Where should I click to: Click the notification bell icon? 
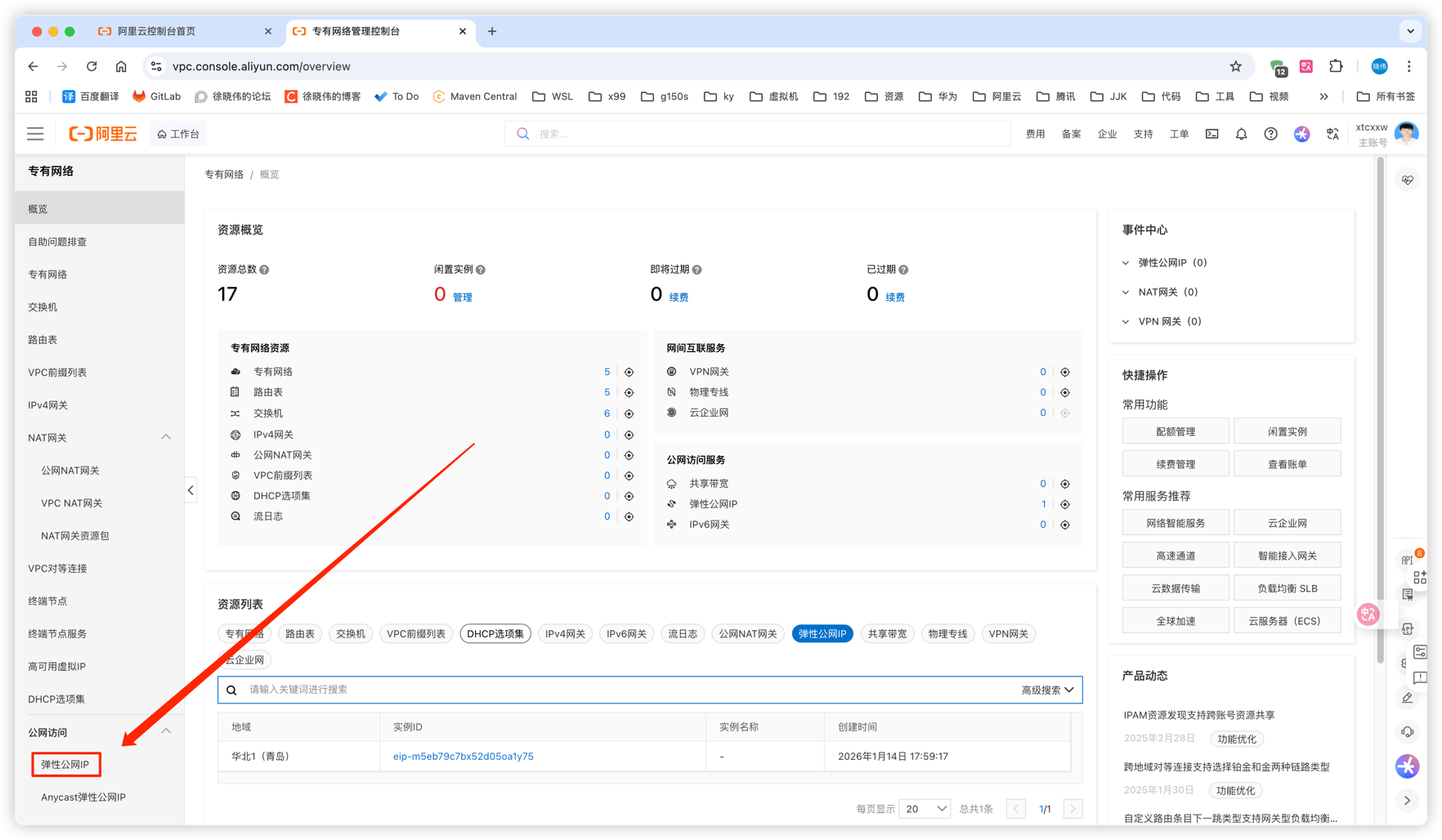click(1241, 134)
